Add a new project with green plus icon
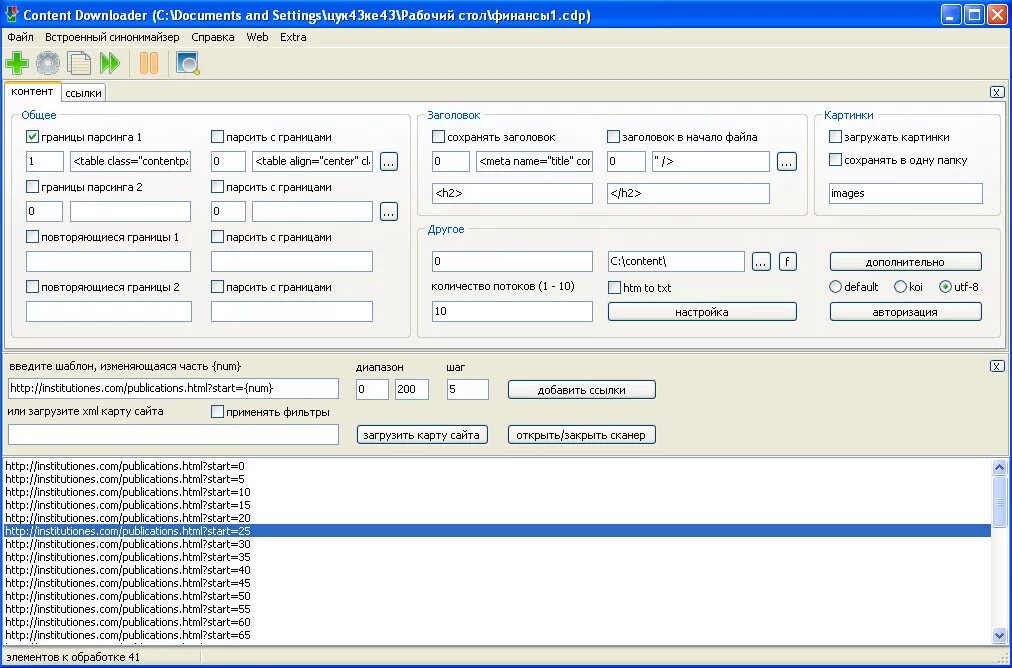The width and height of the screenshot is (1012, 668). click(16, 63)
